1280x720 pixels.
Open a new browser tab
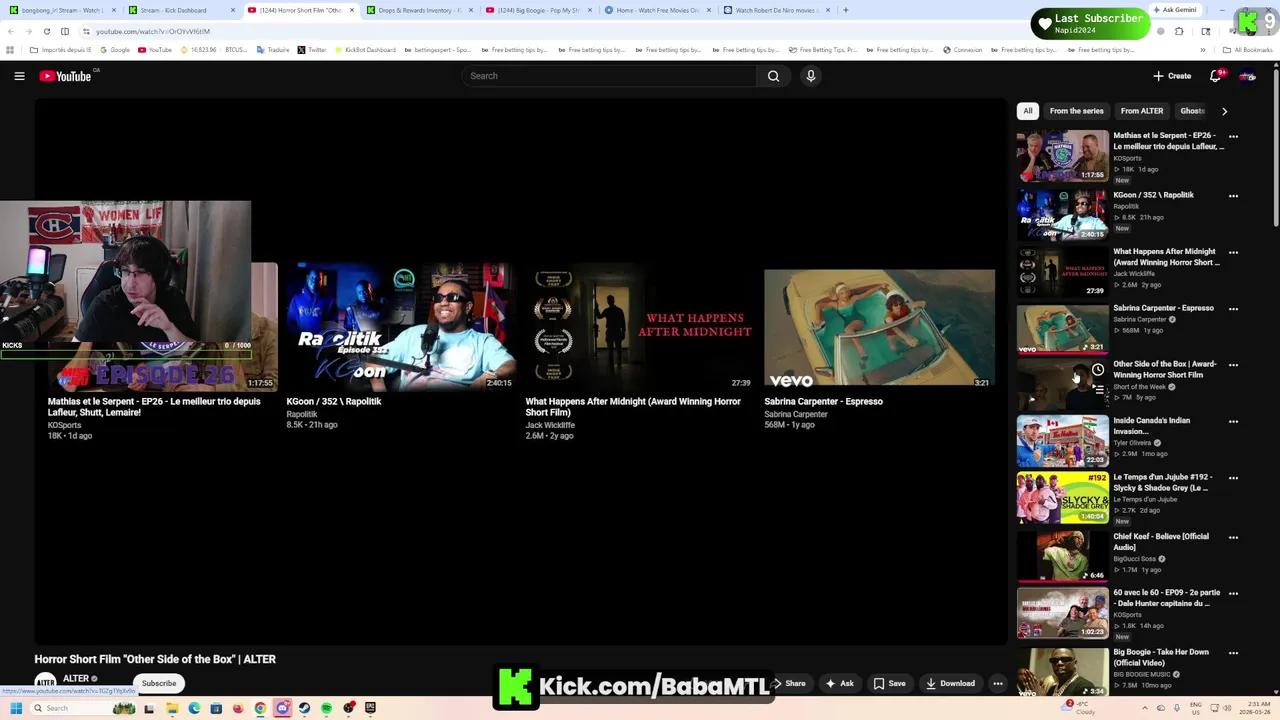(846, 10)
